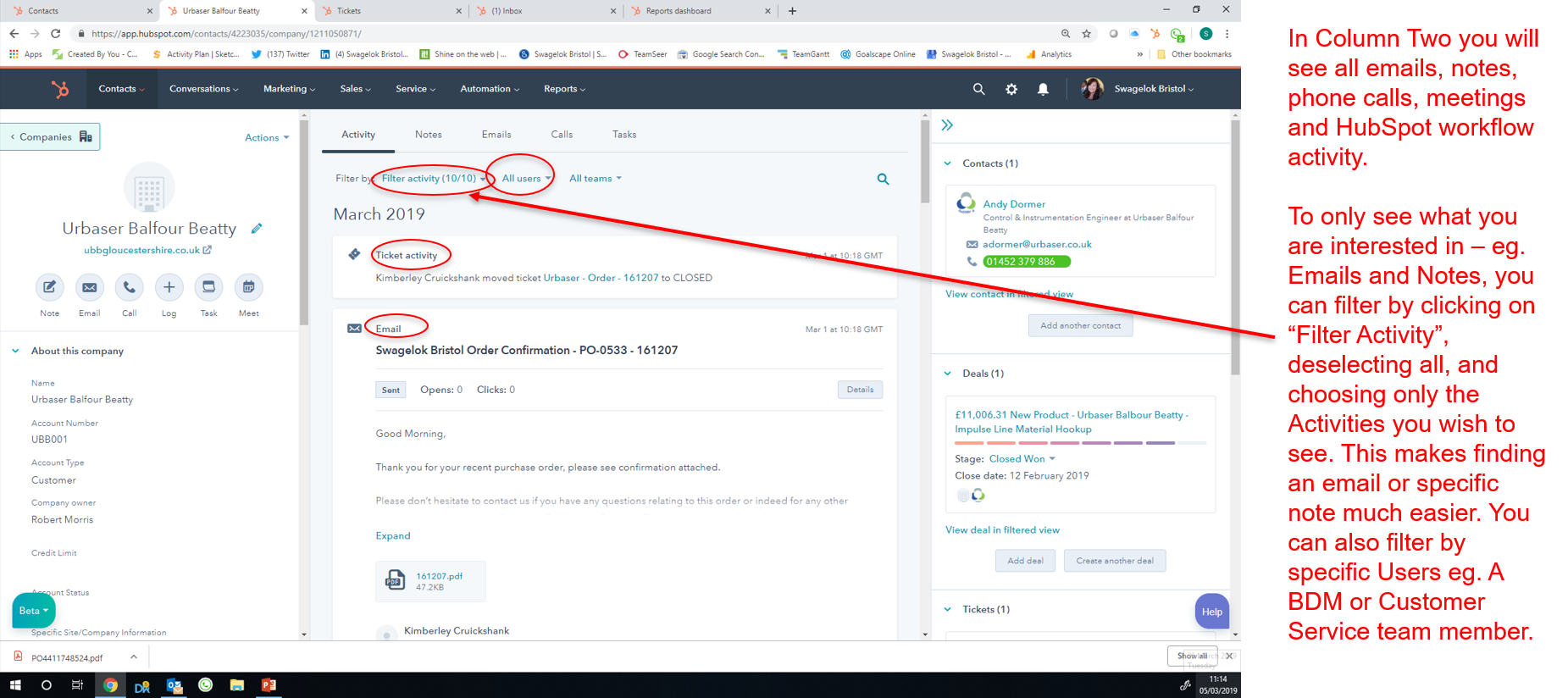Open PowerPoint from the taskbar

click(x=269, y=685)
